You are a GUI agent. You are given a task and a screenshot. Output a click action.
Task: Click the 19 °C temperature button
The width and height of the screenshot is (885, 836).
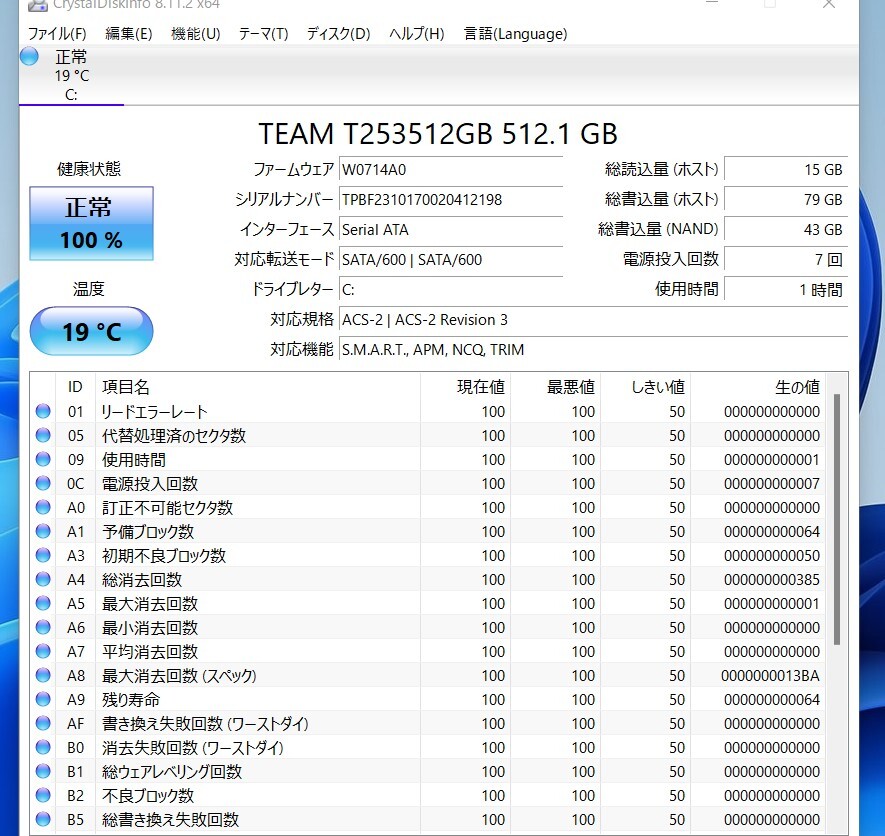pyautogui.click(x=91, y=331)
